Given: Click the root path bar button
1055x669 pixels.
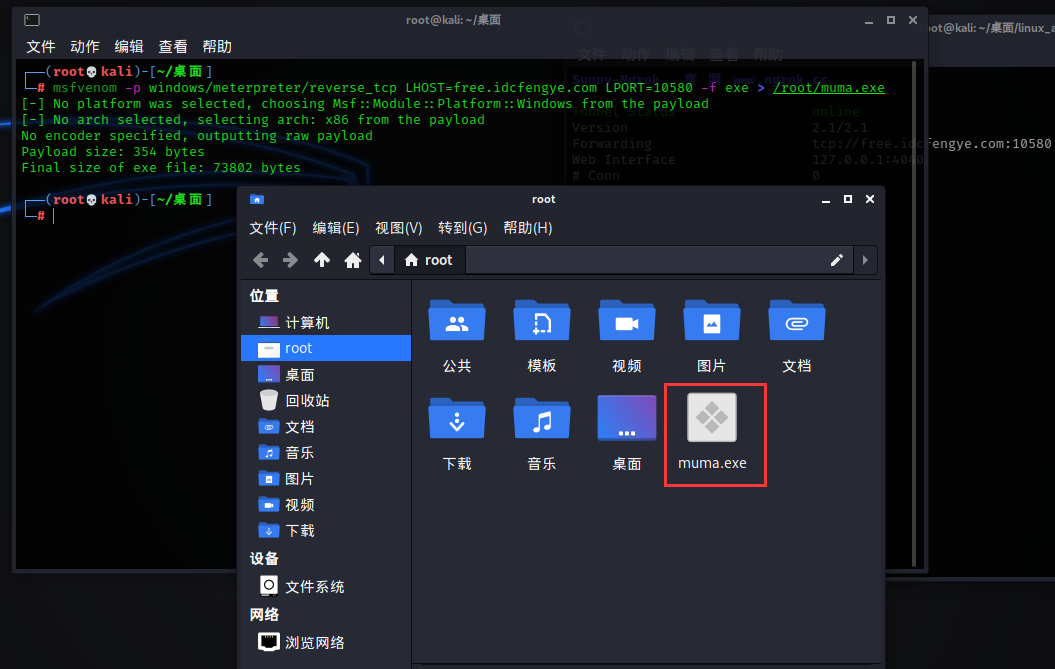Looking at the screenshot, I should (x=429, y=260).
